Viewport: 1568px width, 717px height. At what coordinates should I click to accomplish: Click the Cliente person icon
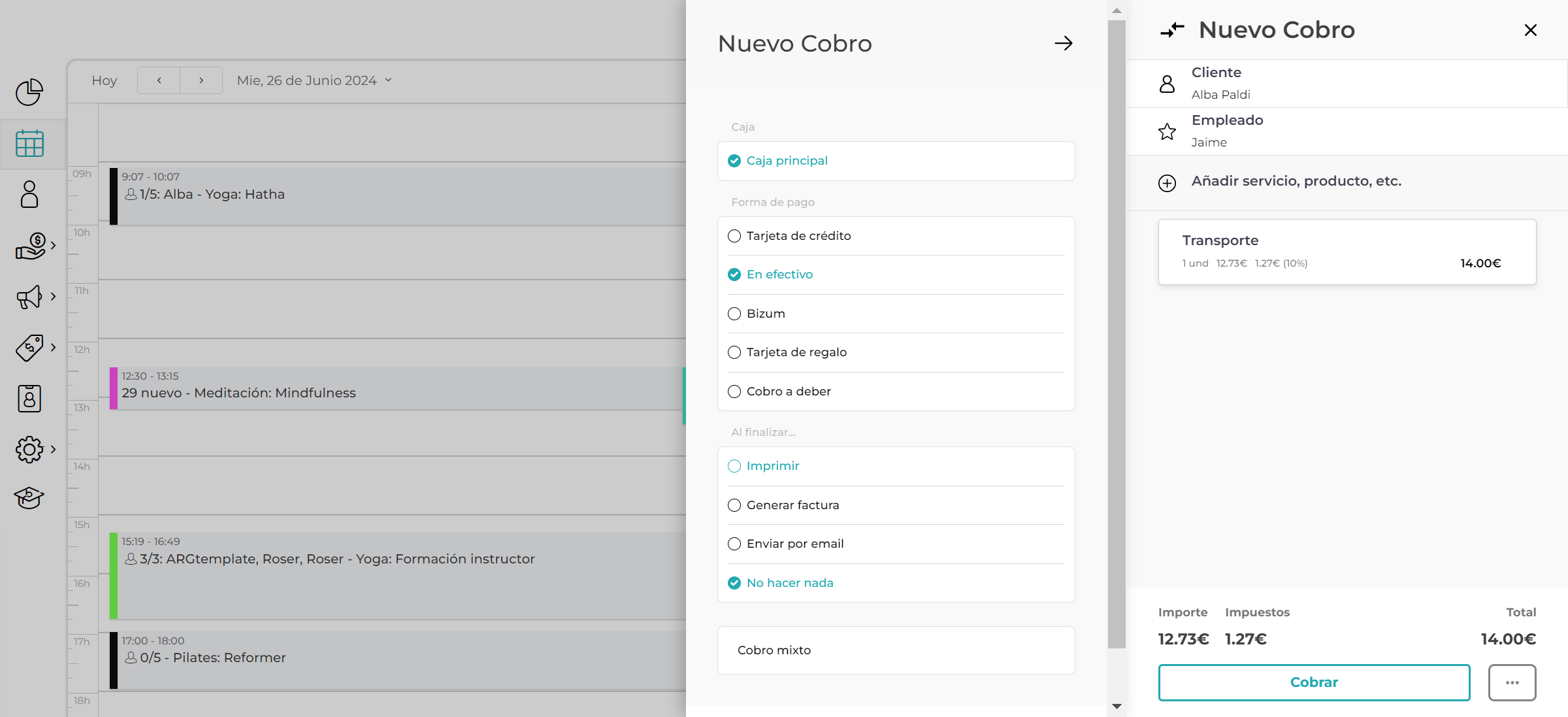1167,84
